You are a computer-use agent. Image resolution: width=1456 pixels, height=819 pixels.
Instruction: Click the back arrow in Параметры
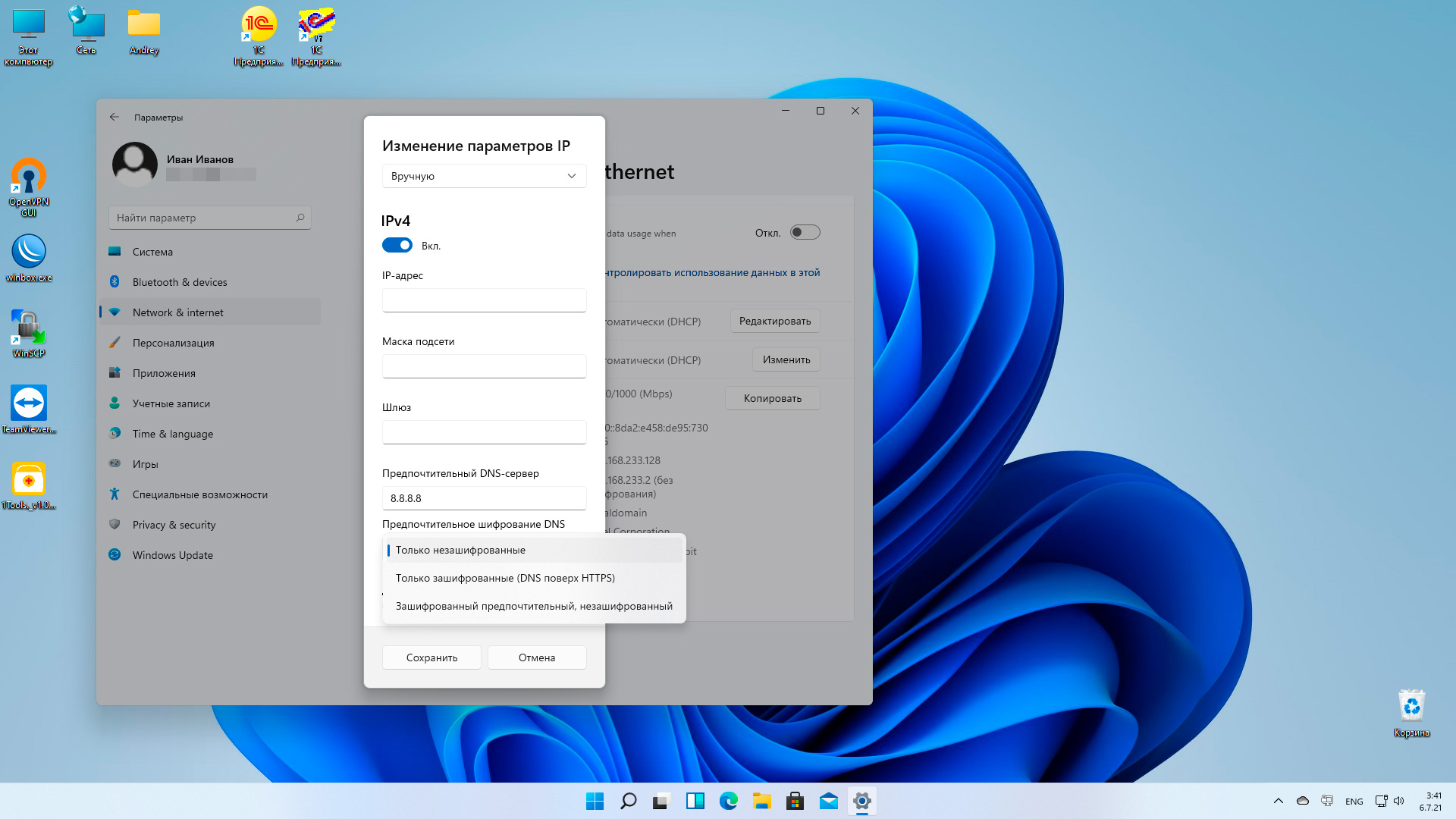(x=115, y=117)
